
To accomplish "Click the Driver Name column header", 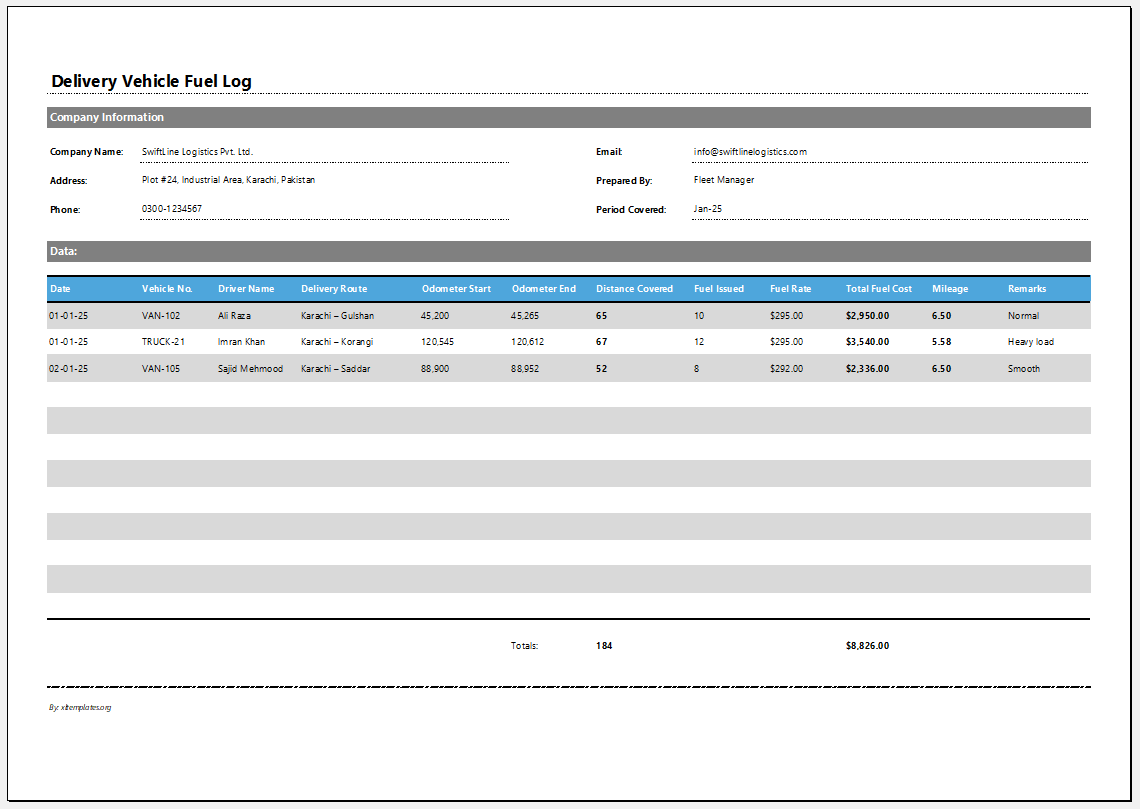I will pyautogui.click(x=246, y=289).
